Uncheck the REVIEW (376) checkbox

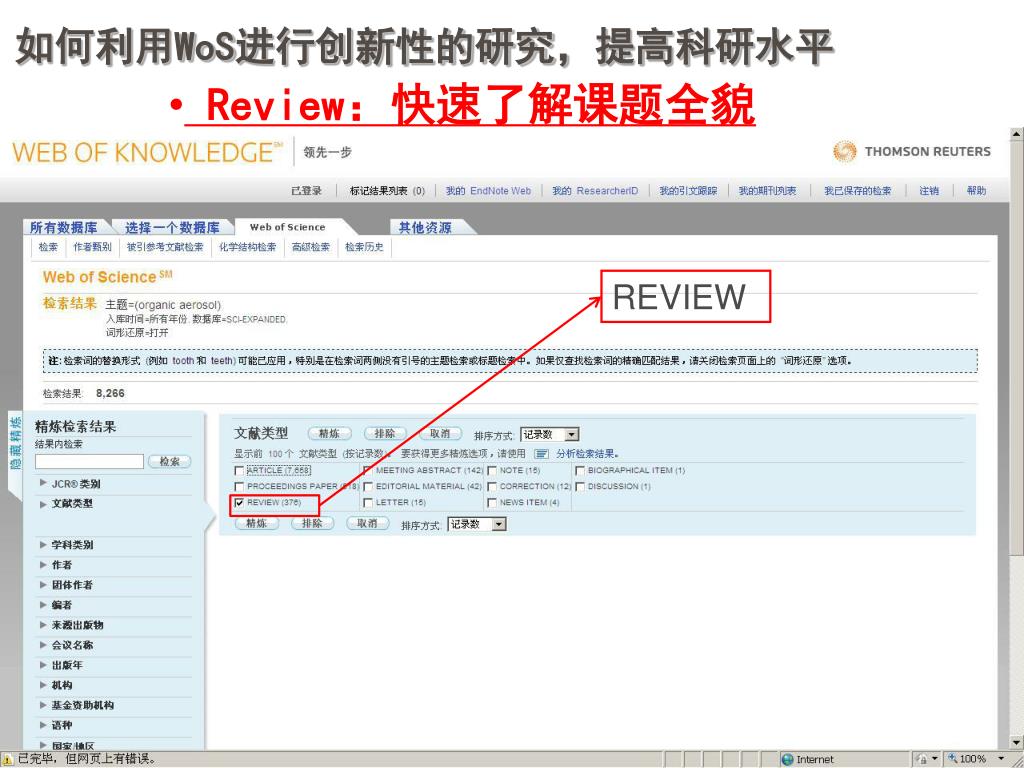[x=239, y=503]
